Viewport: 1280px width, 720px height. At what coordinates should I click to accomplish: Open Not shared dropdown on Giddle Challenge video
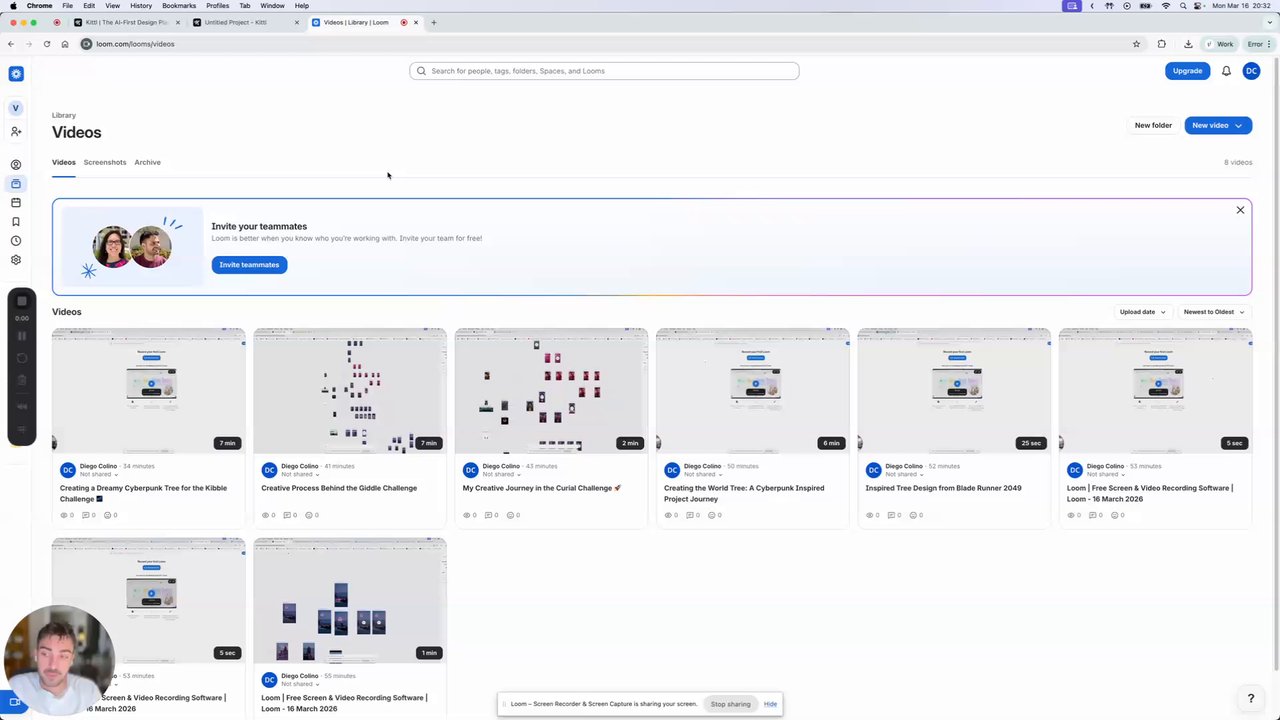pyautogui.click(x=299, y=474)
